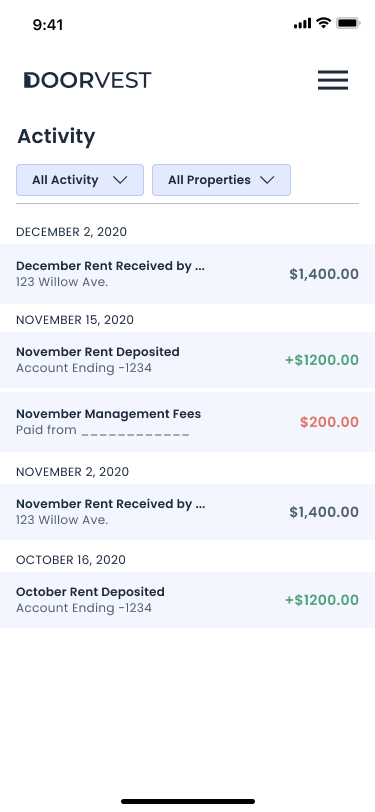Tap the 9:41 status bar clock
The height and width of the screenshot is (812, 375).
(48, 24)
